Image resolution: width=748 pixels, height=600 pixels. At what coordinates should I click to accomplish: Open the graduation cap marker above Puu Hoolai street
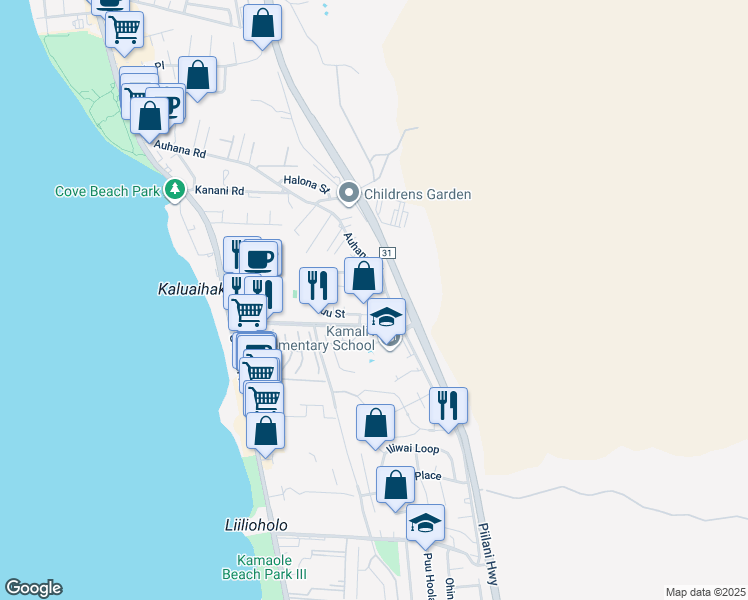[x=426, y=523]
